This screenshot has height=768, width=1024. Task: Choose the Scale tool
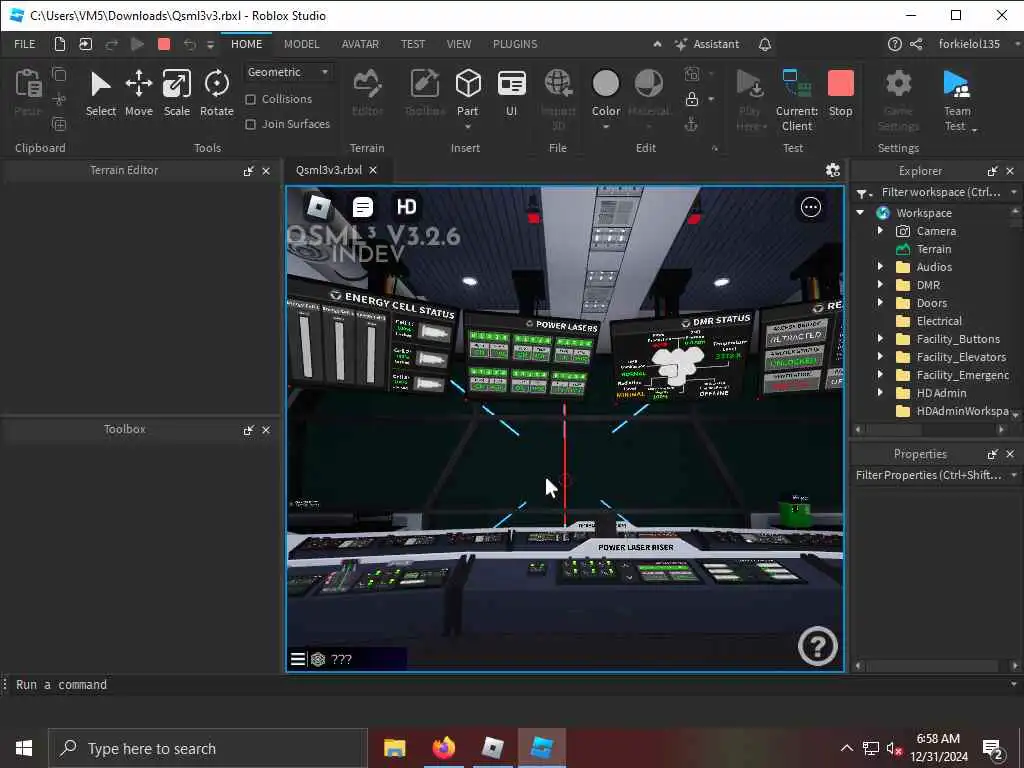[176, 94]
